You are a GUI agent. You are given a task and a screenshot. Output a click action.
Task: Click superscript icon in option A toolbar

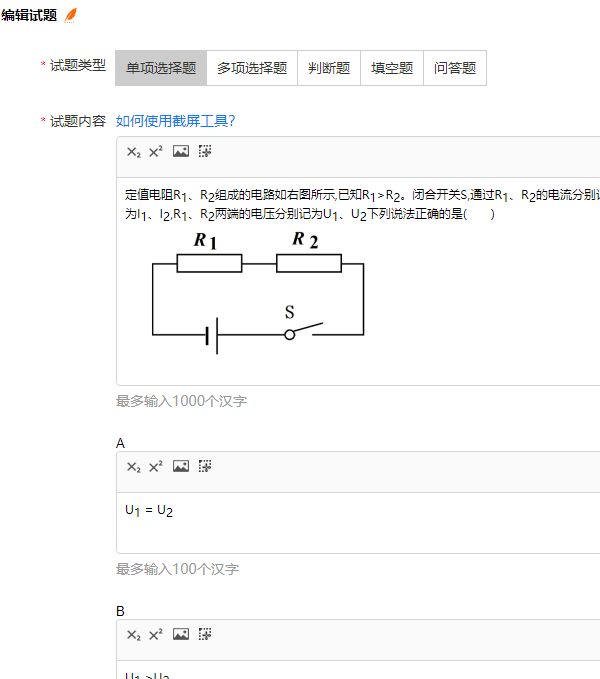click(x=155, y=467)
